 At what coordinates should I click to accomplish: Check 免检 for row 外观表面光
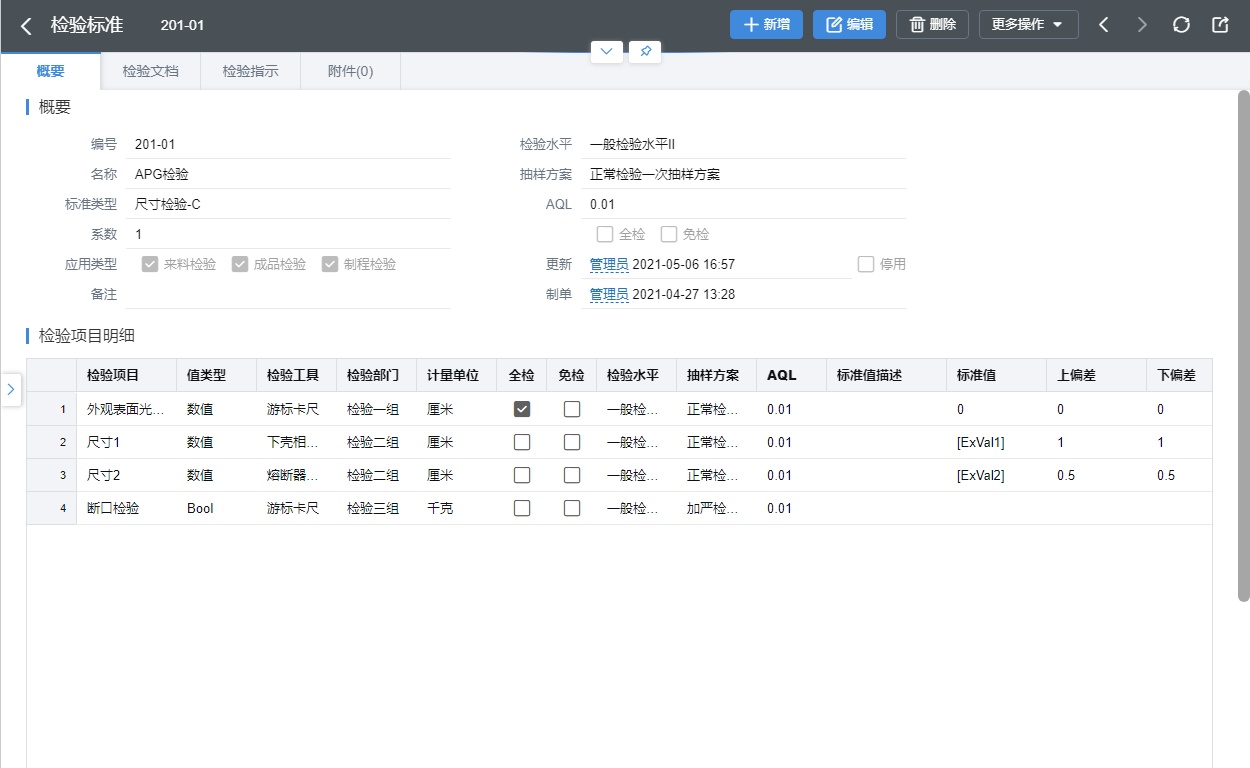[x=572, y=409]
